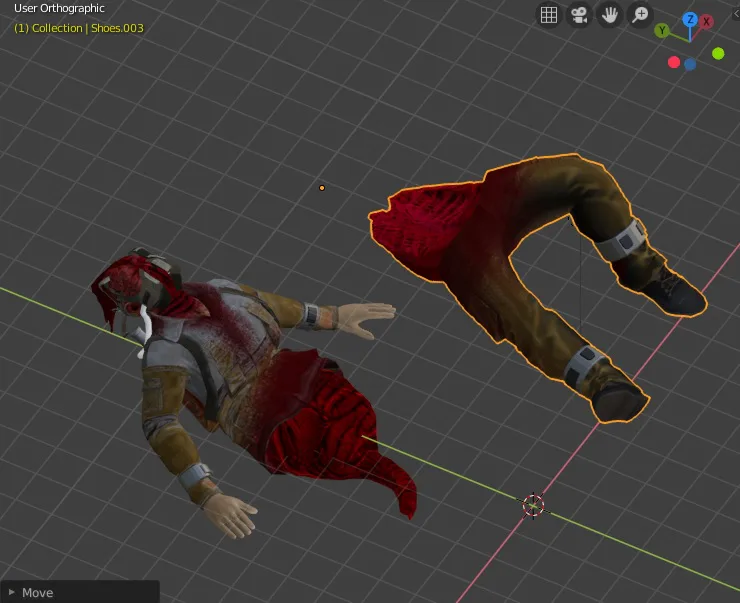Activate the pan view hand icon

pos(610,15)
